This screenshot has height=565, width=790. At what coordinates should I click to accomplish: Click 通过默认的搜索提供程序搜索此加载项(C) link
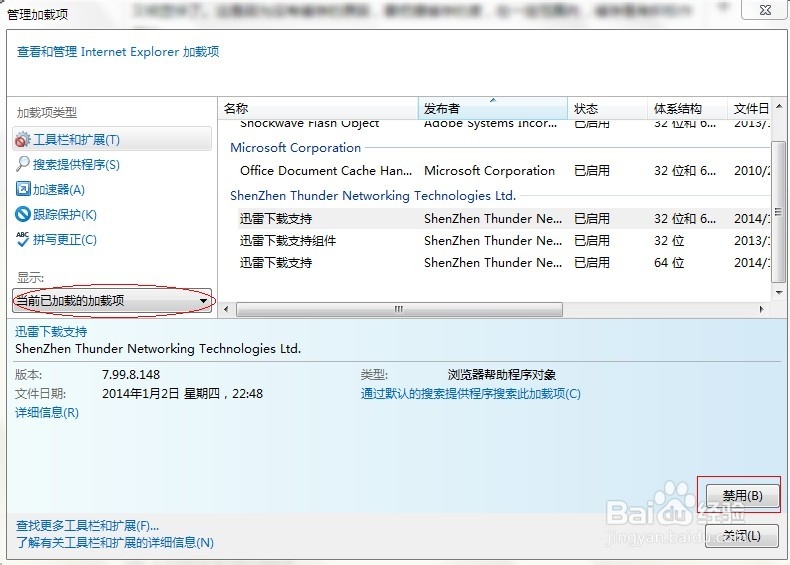(471, 394)
